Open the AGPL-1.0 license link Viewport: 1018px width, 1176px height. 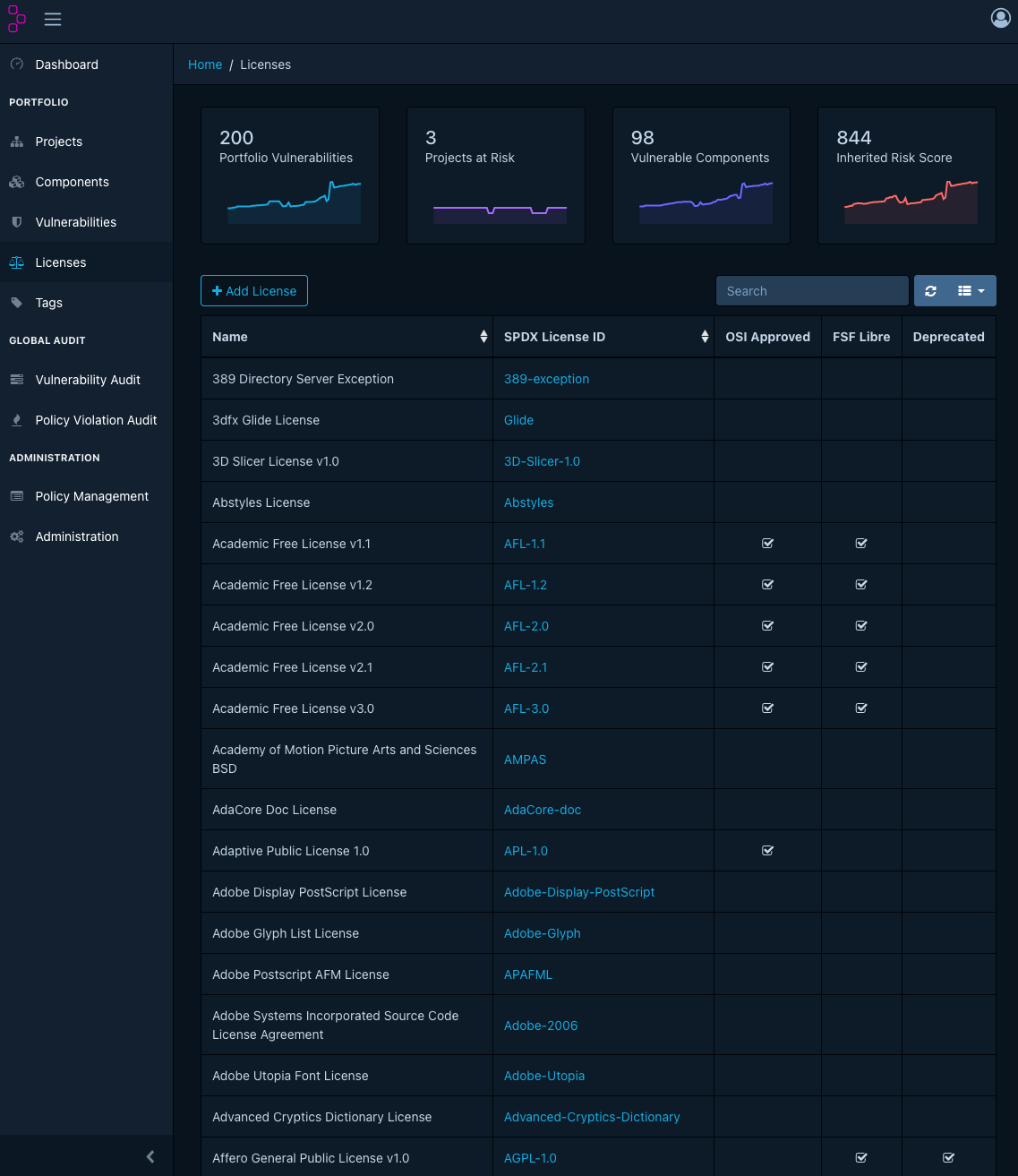click(530, 1158)
